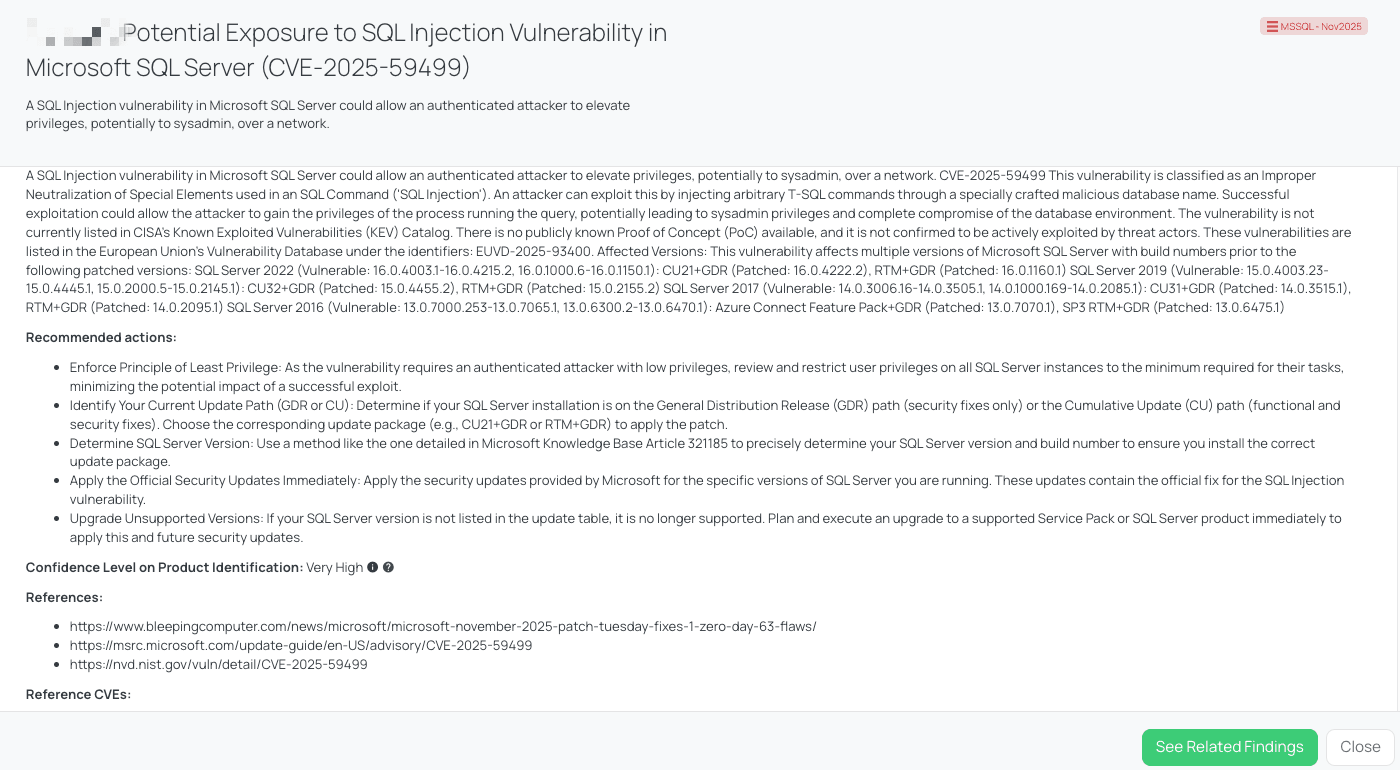This screenshot has width=1400, height=770.
Task: Expand the Reference CVEs section
Action: [78, 693]
